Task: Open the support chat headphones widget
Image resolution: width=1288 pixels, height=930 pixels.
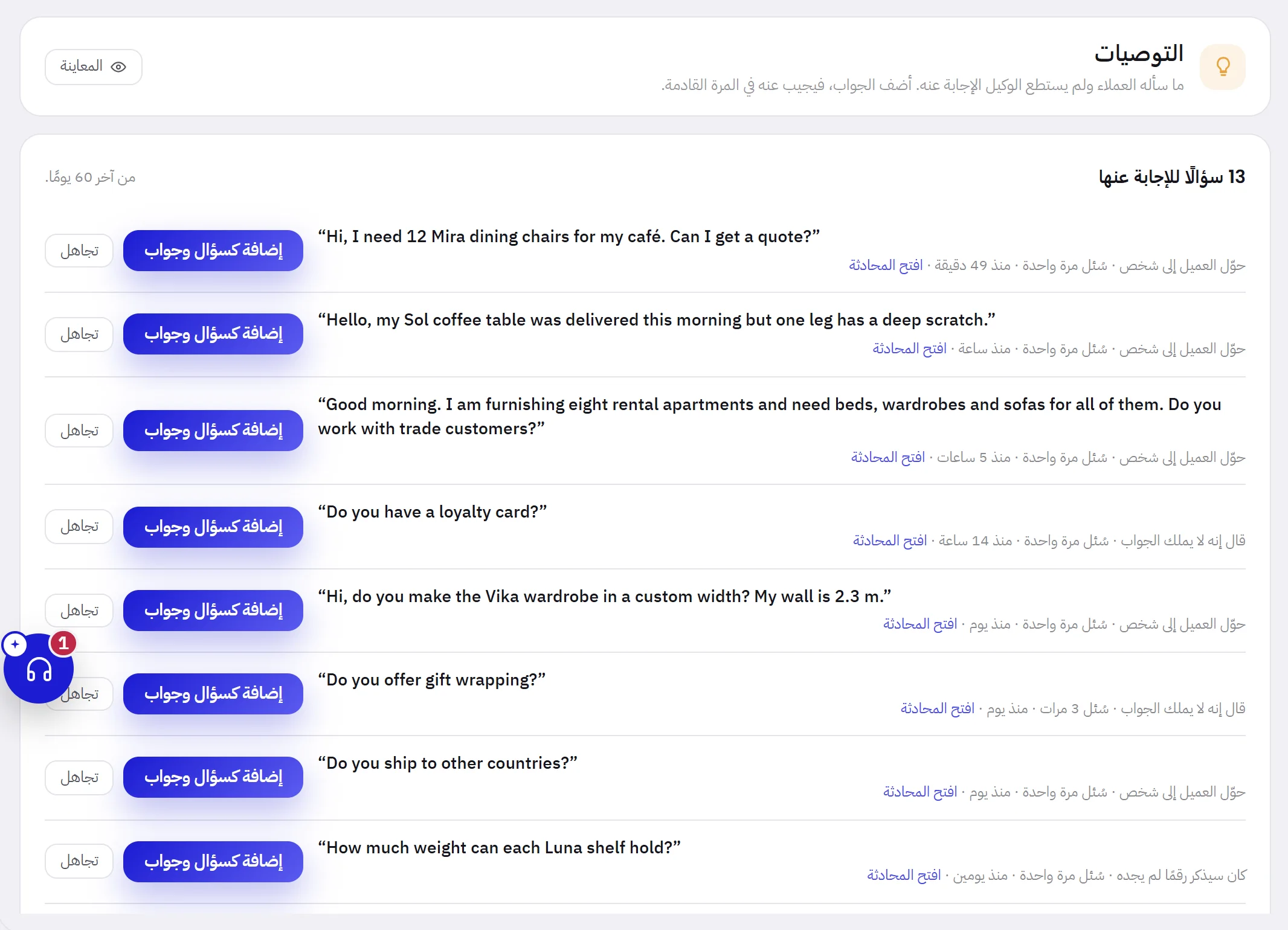Action: point(39,668)
